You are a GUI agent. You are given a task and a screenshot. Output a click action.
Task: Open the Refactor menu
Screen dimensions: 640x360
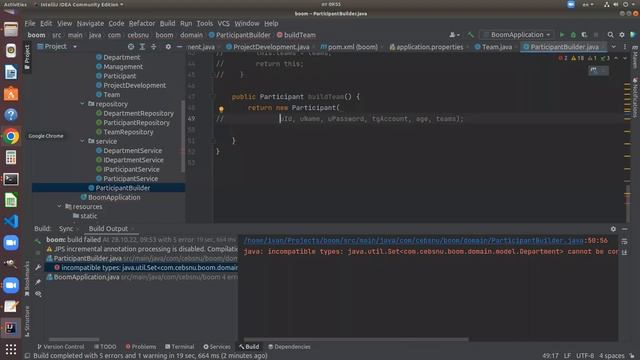coord(142,23)
